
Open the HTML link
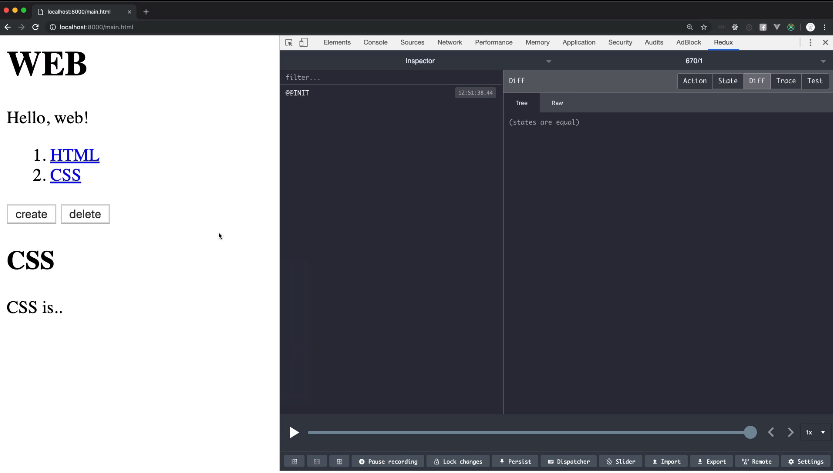click(x=74, y=155)
